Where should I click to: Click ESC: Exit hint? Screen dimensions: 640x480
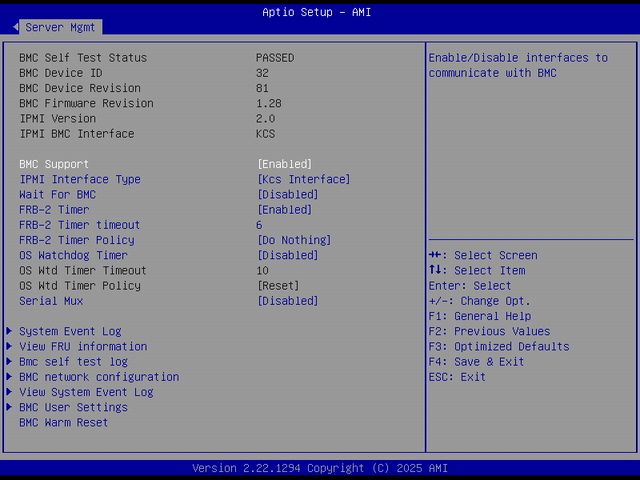click(457, 377)
